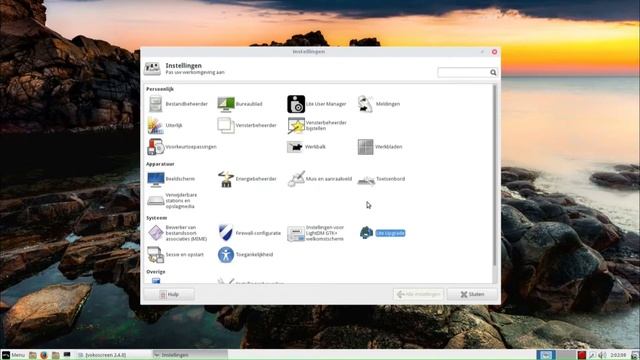The image size is (640, 360).
Task: Open the Toetsenbord keyboard settings
Action: point(366,180)
